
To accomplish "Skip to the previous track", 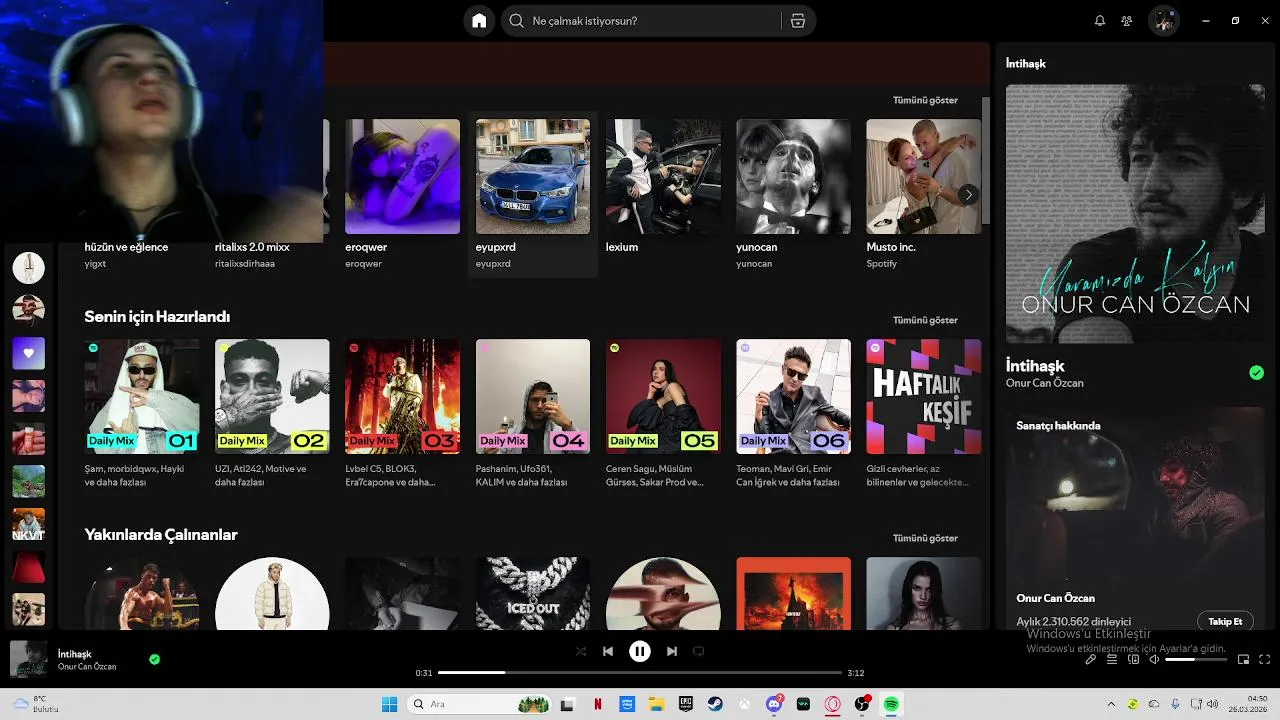I will [608, 651].
